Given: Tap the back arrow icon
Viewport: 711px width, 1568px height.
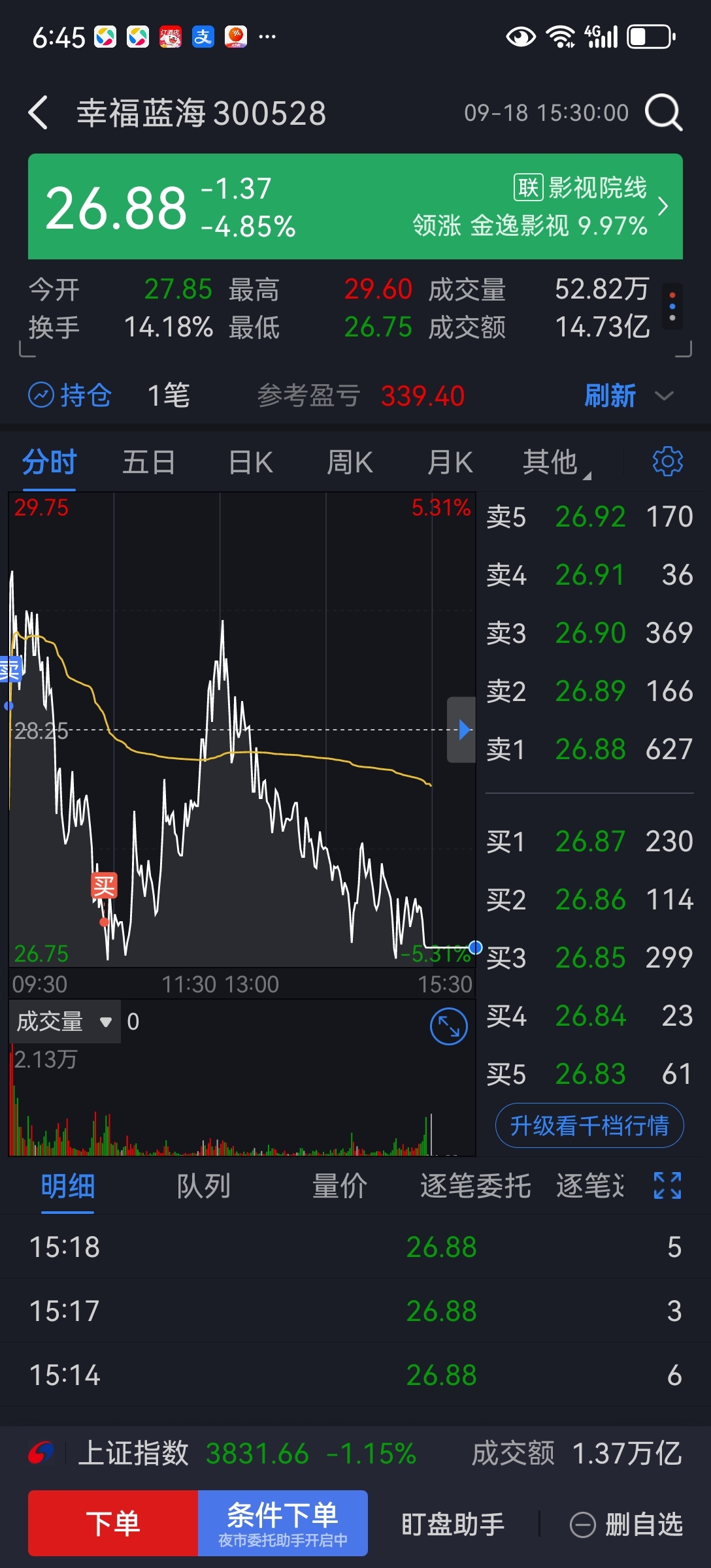Looking at the screenshot, I should [39, 112].
